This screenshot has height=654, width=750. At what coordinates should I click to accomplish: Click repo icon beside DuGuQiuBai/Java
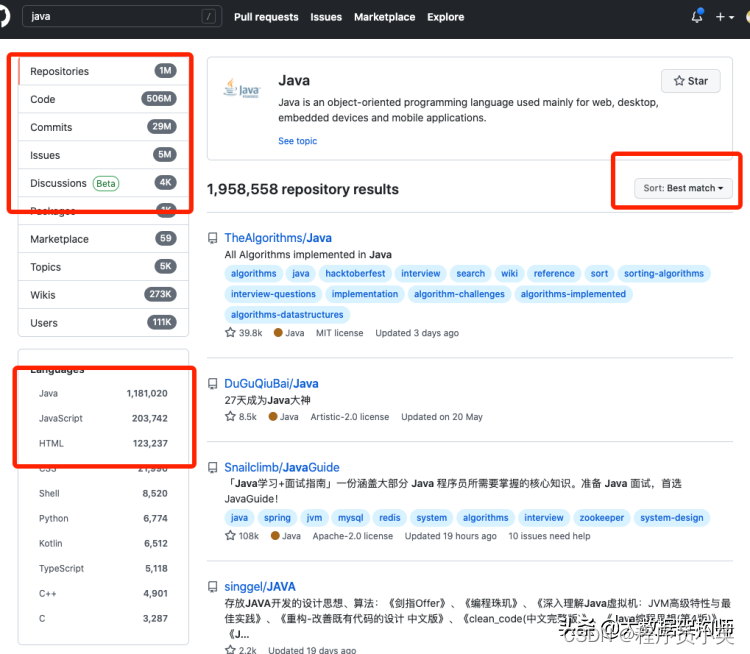pos(212,384)
